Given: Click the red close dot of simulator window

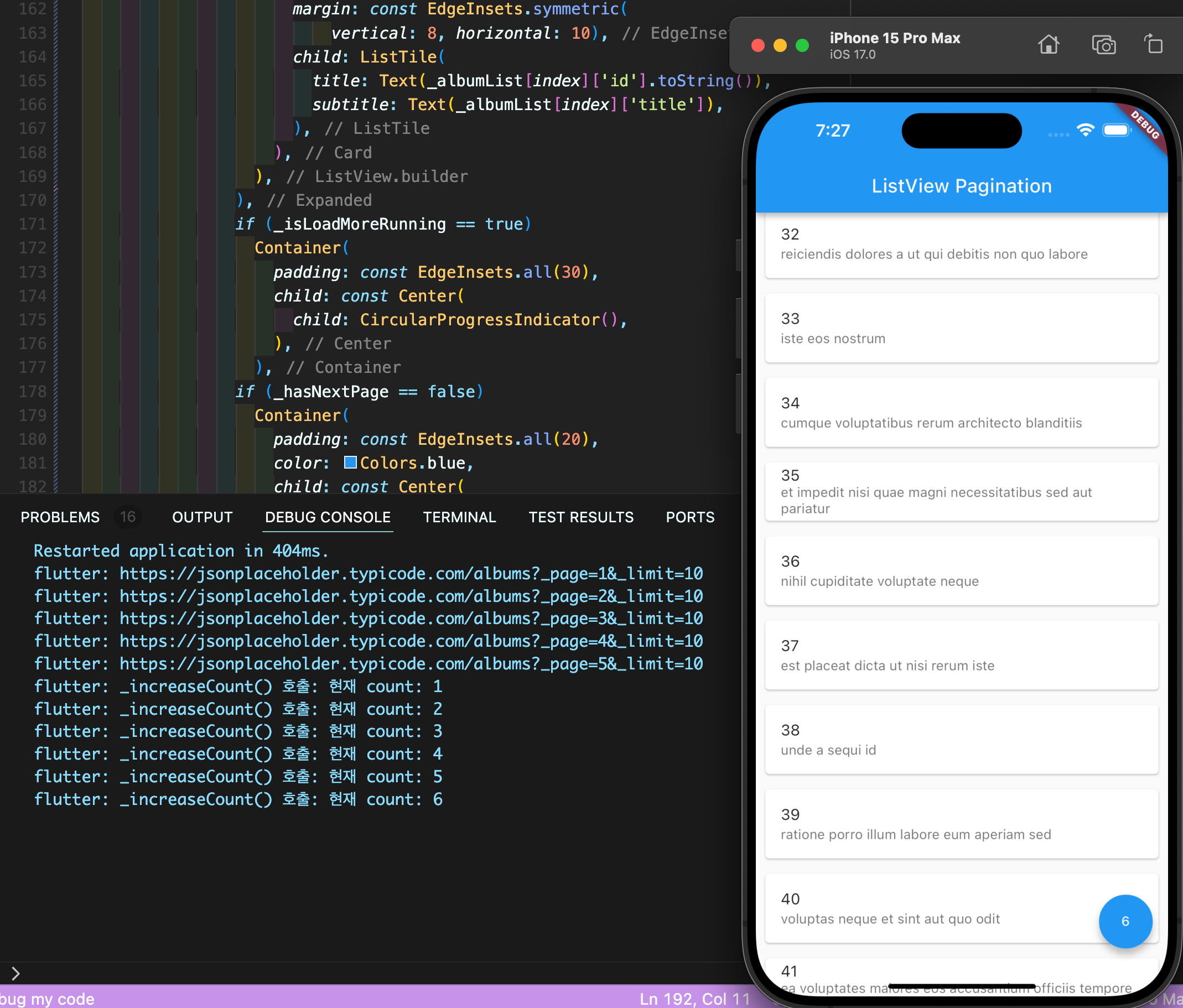Looking at the screenshot, I should (757, 46).
